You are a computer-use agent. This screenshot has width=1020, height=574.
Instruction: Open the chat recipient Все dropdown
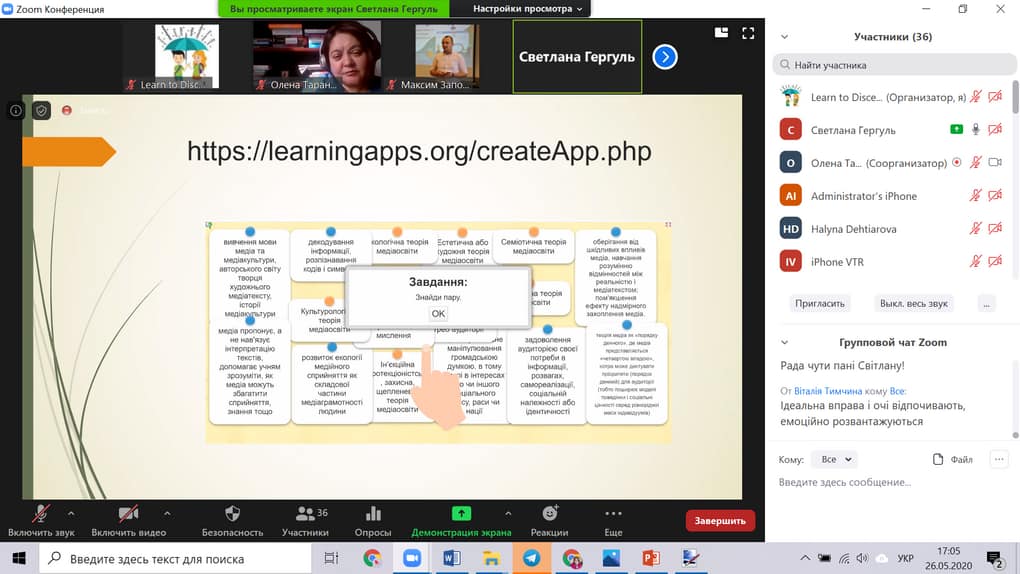836,459
